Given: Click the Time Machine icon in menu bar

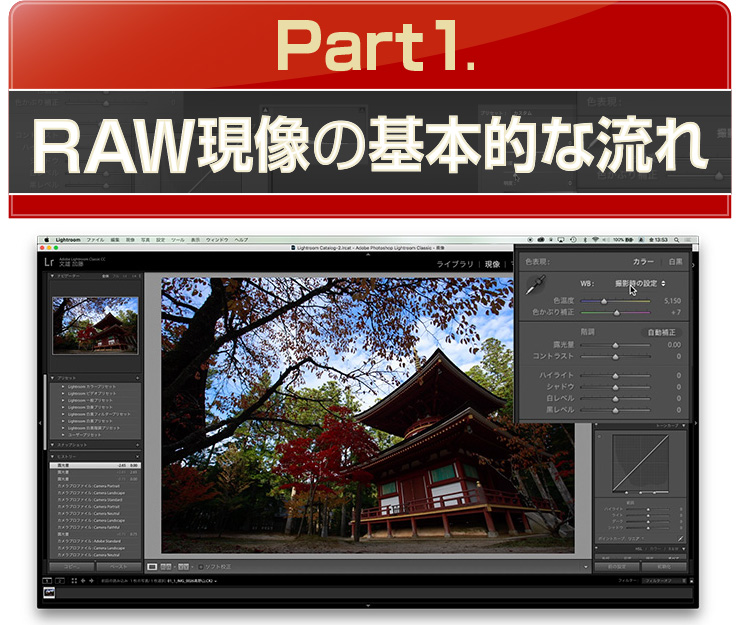Looking at the screenshot, I should [x=573, y=240].
